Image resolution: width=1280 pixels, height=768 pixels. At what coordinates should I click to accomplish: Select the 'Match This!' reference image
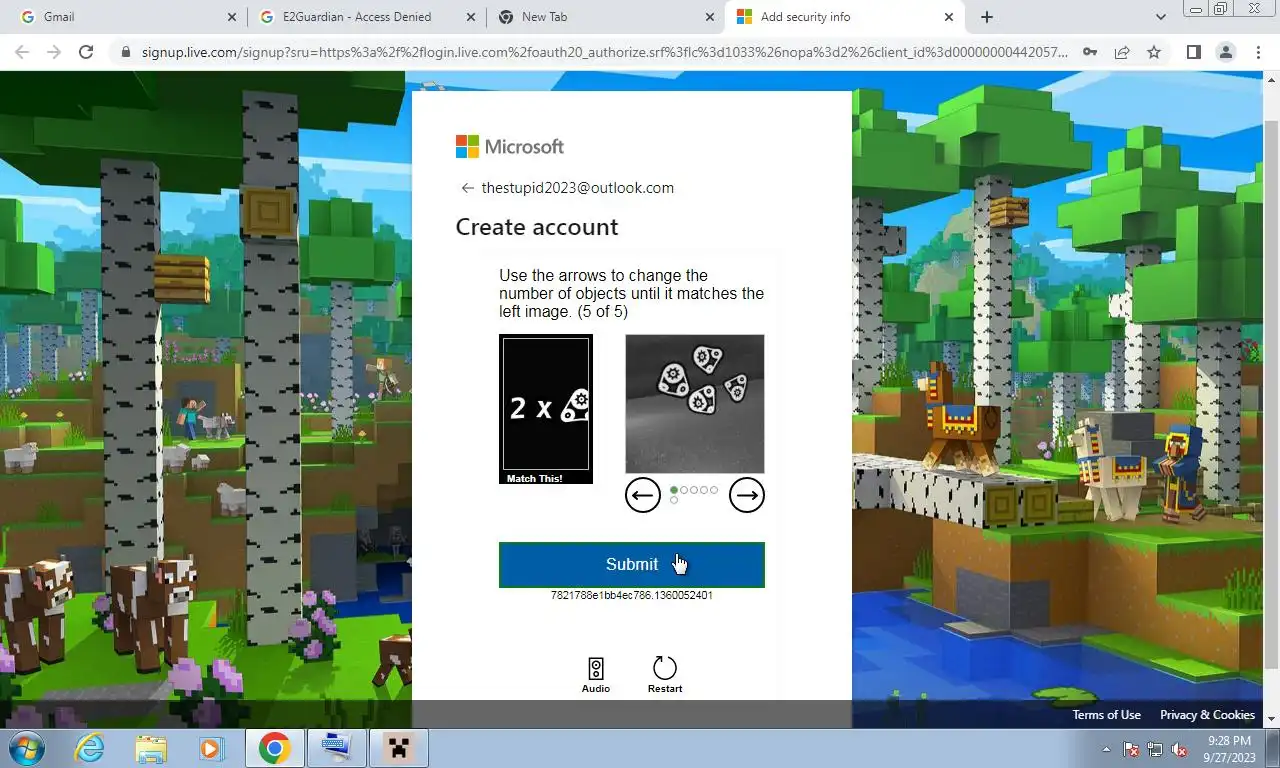pos(546,409)
